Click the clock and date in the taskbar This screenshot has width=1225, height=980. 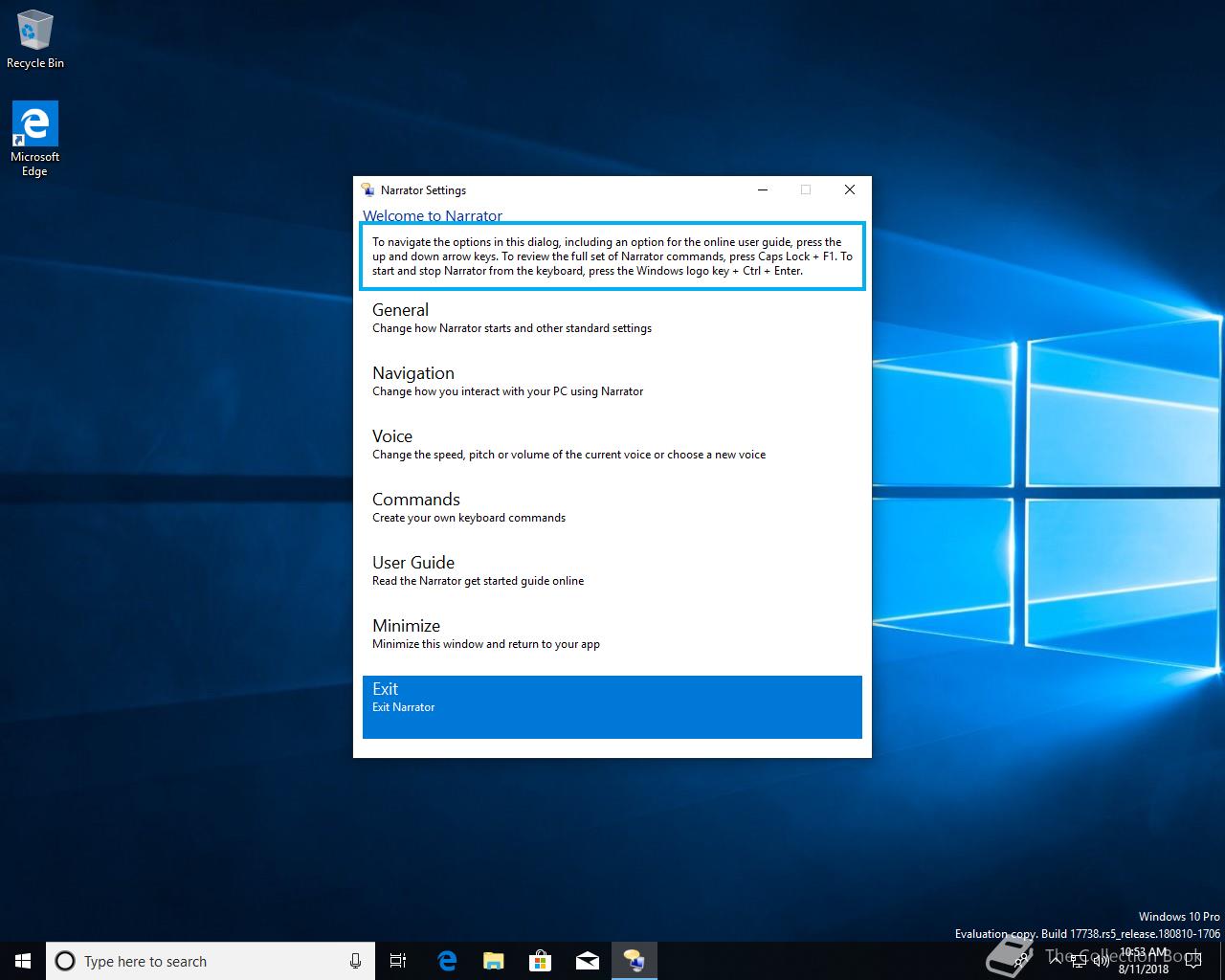(1144, 961)
